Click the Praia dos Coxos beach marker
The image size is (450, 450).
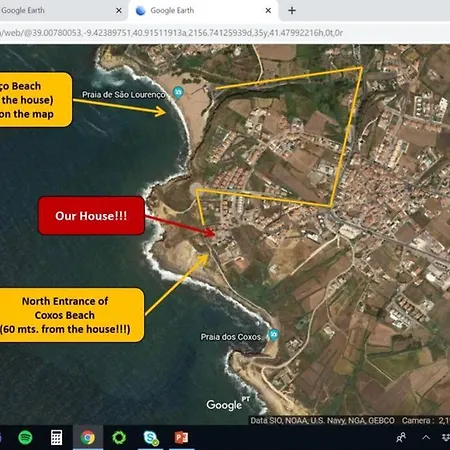[x=274, y=335]
